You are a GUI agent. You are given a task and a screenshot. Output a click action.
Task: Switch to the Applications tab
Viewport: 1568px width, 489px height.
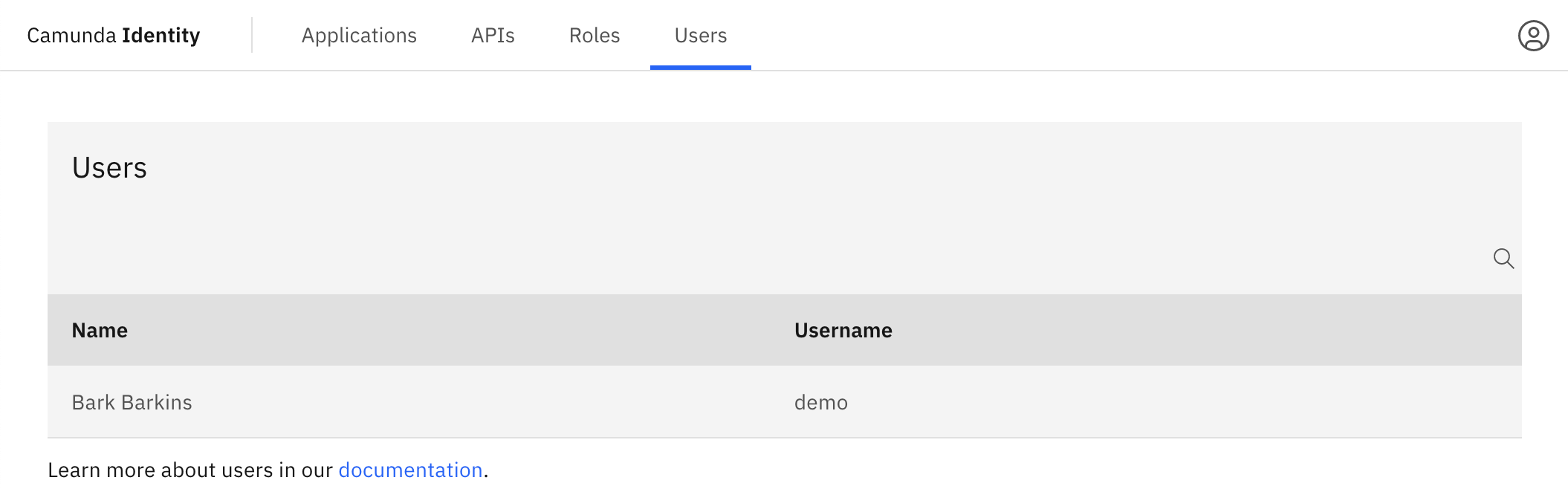[x=359, y=36]
